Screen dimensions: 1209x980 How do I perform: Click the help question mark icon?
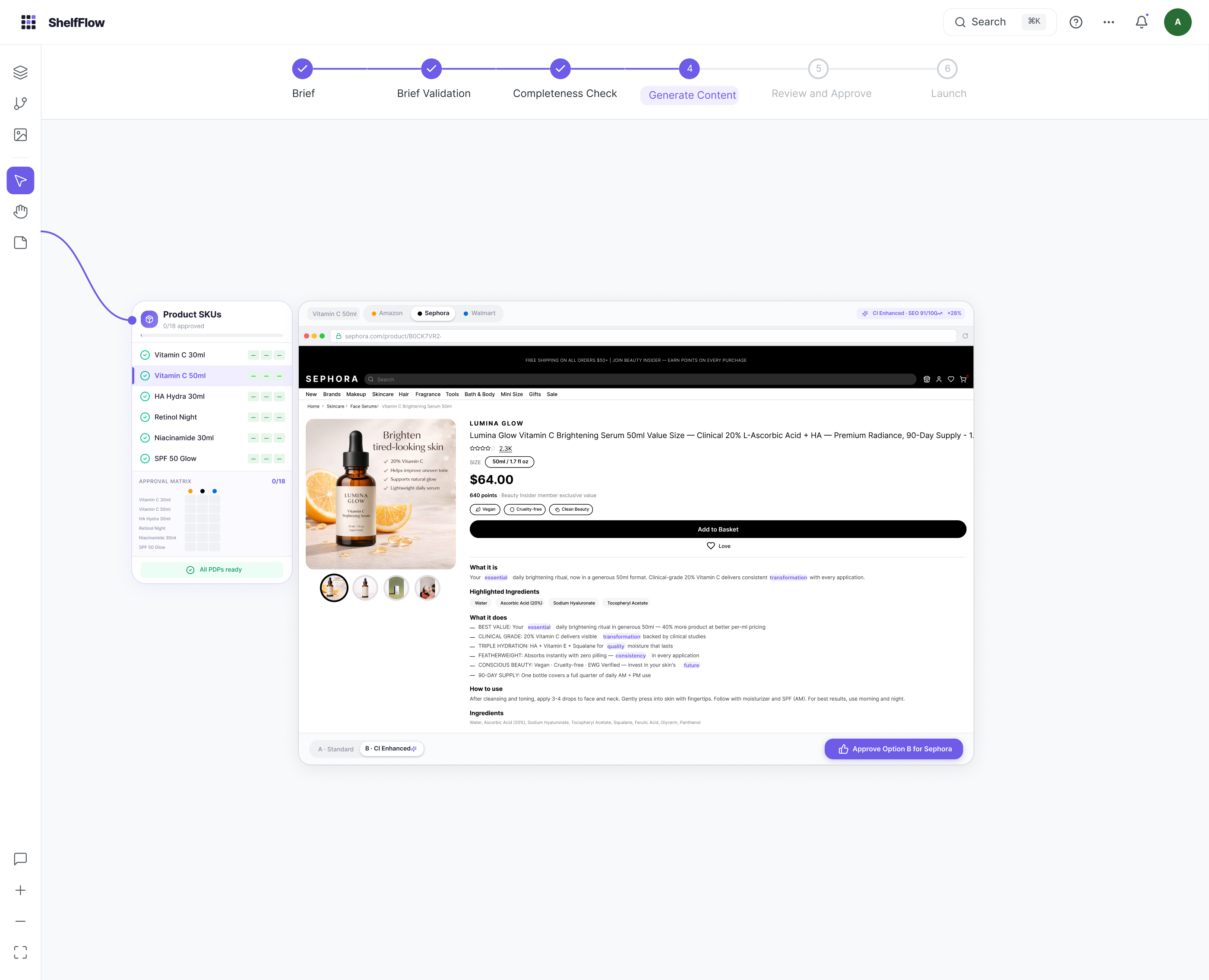tap(1076, 22)
